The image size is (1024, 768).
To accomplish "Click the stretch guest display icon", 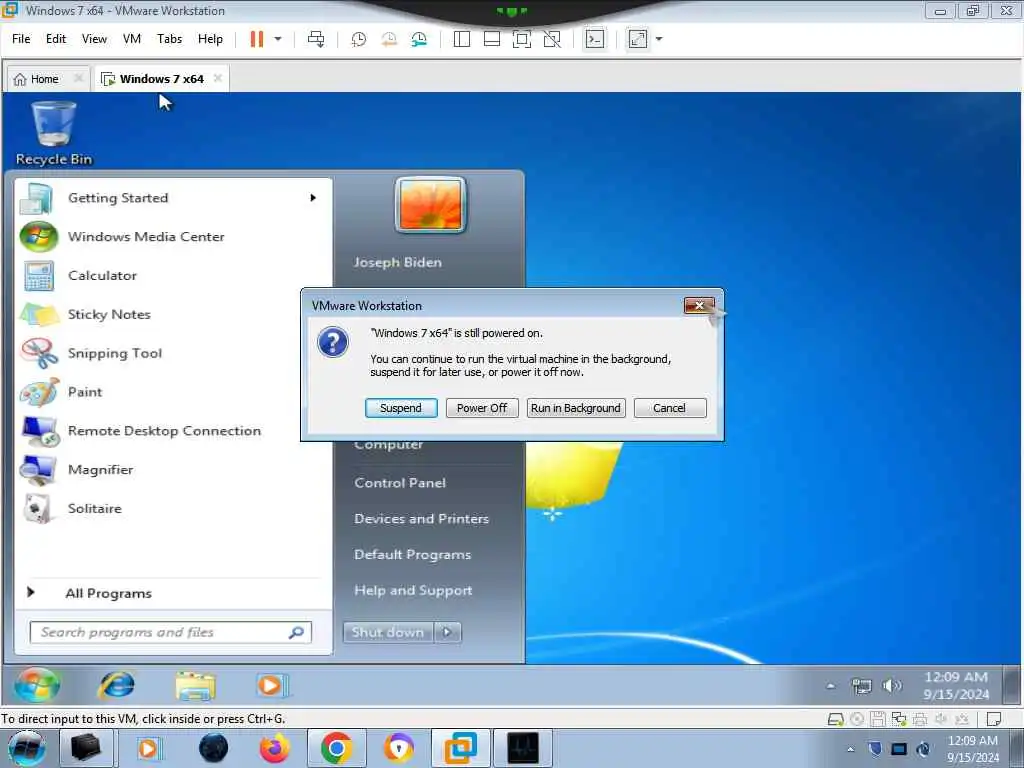I will point(638,39).
